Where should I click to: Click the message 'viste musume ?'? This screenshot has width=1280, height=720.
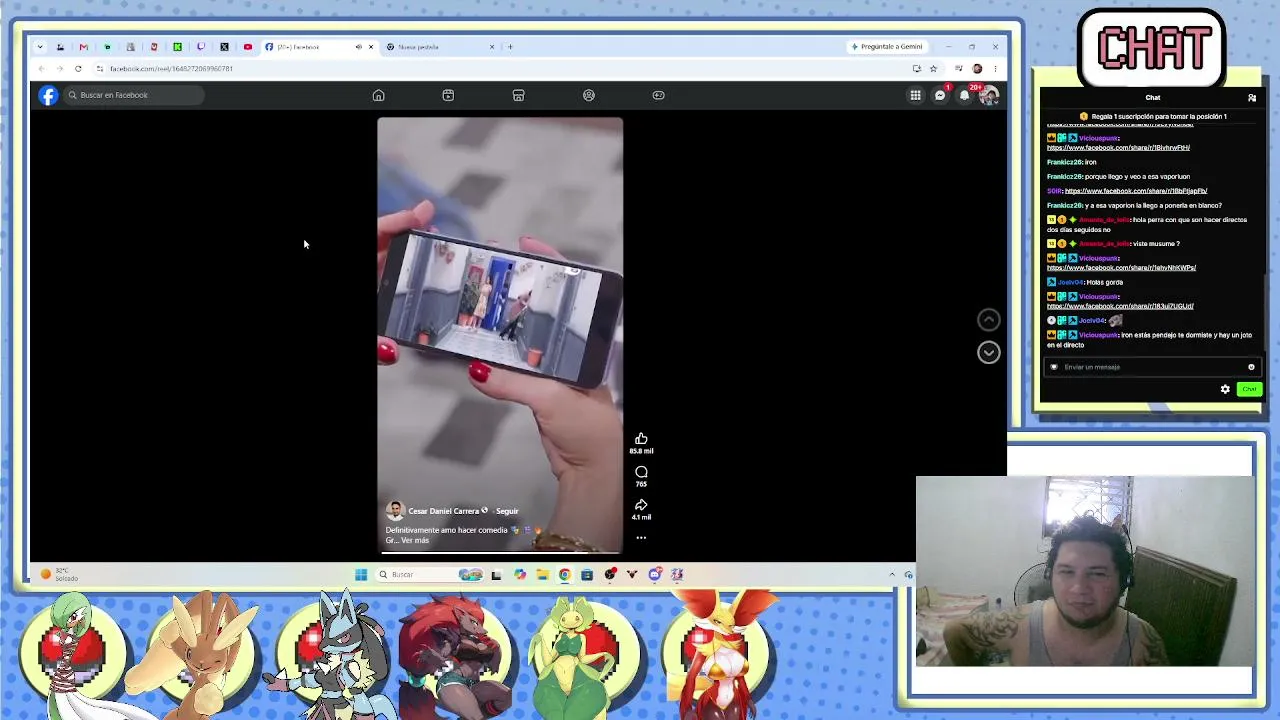(1156, 244)
